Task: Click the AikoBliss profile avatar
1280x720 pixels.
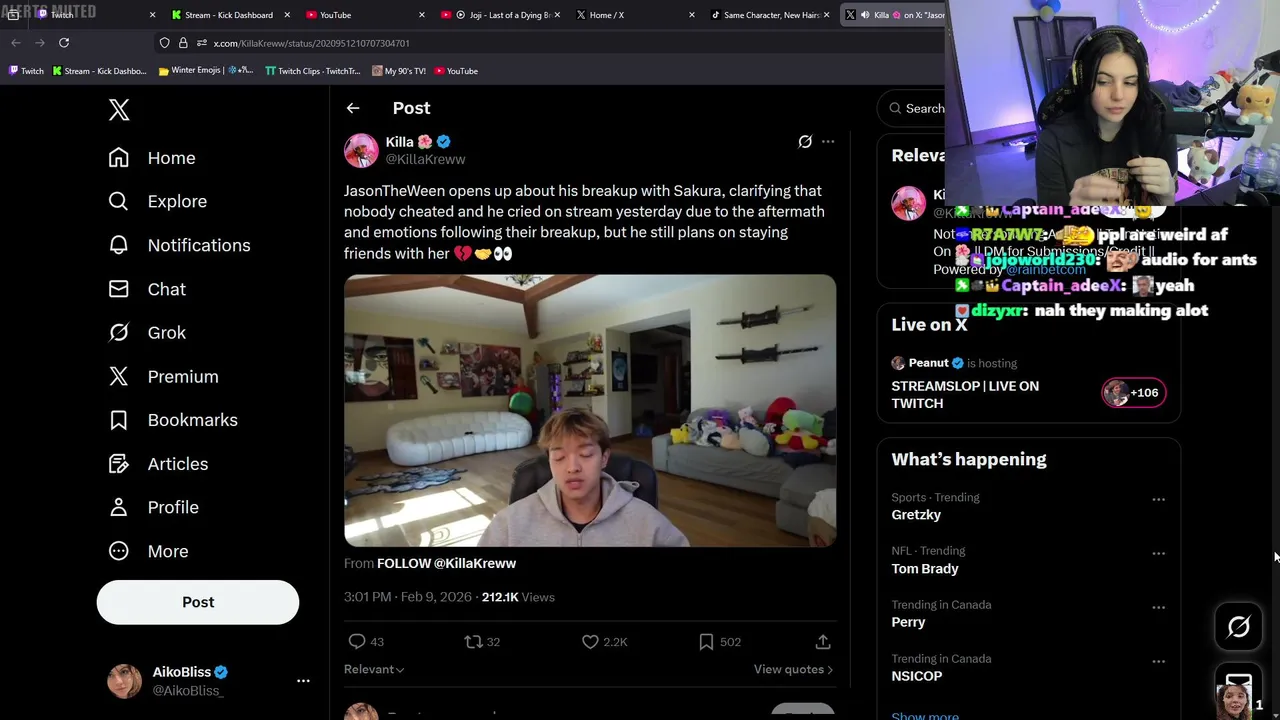Action: (125, 681)
